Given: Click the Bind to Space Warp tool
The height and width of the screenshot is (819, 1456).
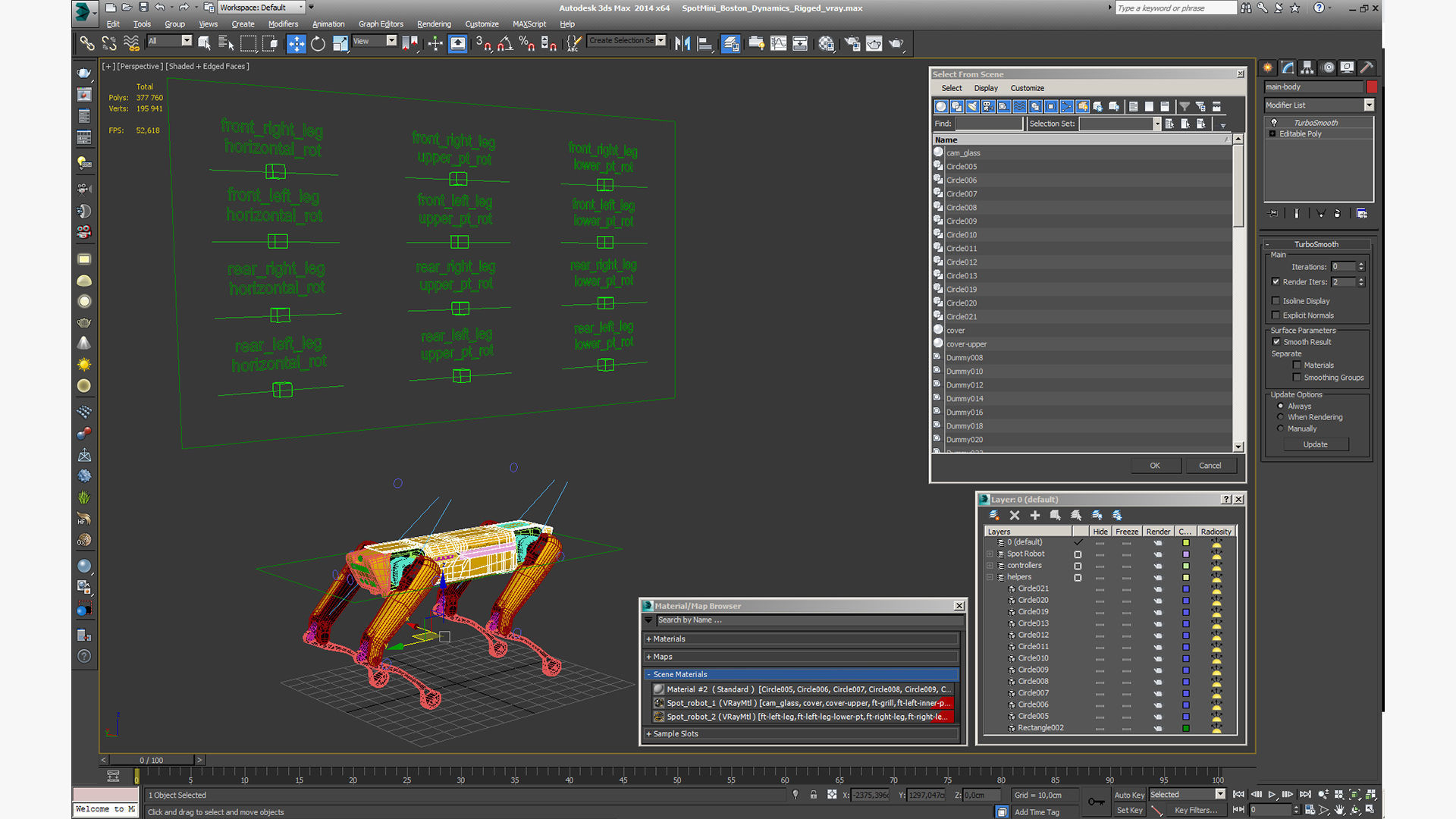Looking at the screenshot, I should [131, 43].
